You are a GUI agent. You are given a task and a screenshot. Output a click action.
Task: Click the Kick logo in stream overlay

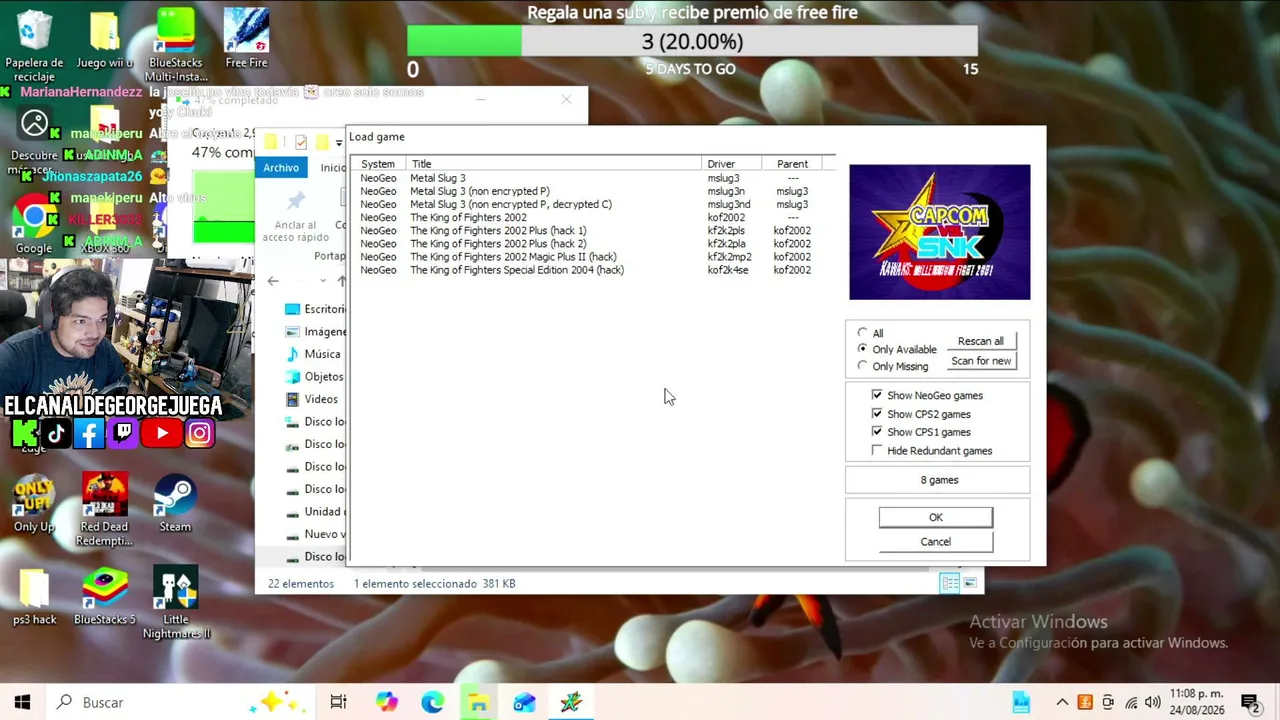click(25, 433)
